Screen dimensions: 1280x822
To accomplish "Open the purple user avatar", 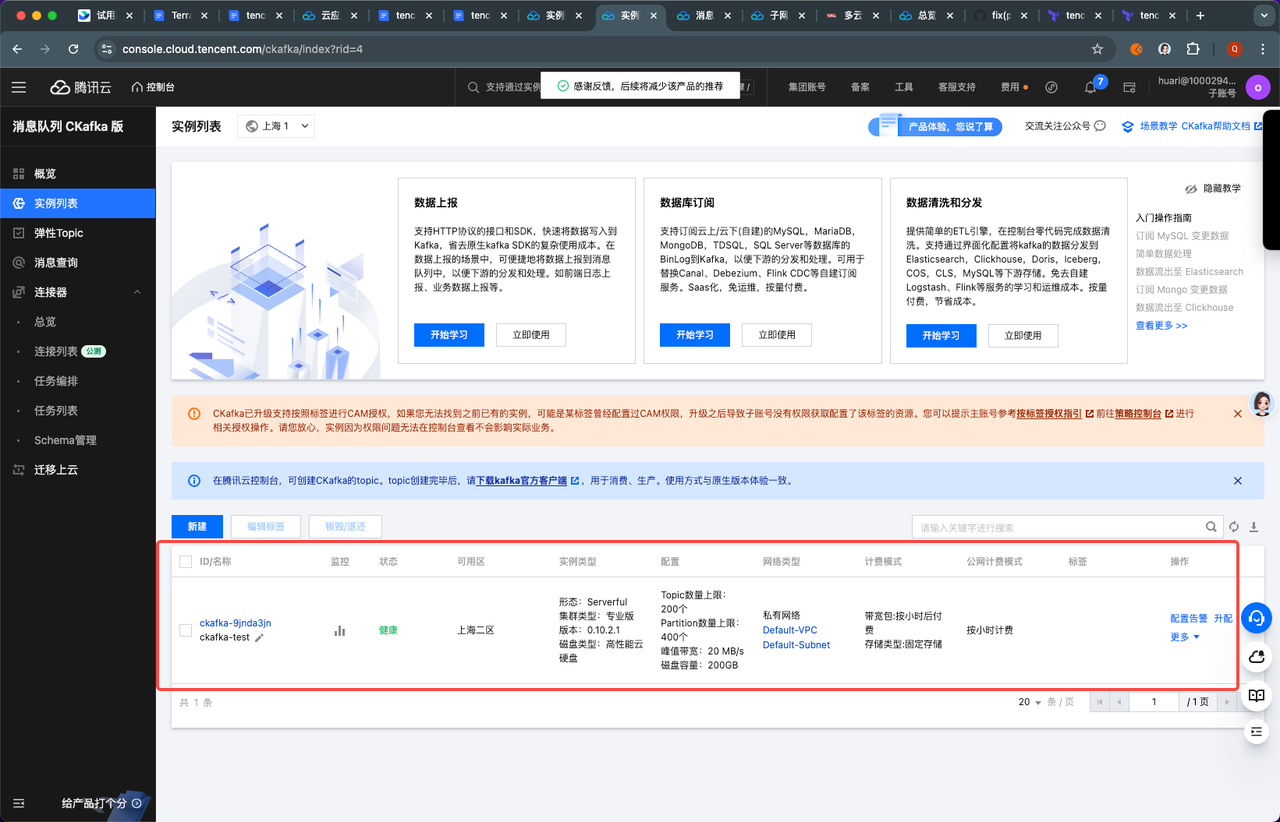I will tap(1257, 87).
